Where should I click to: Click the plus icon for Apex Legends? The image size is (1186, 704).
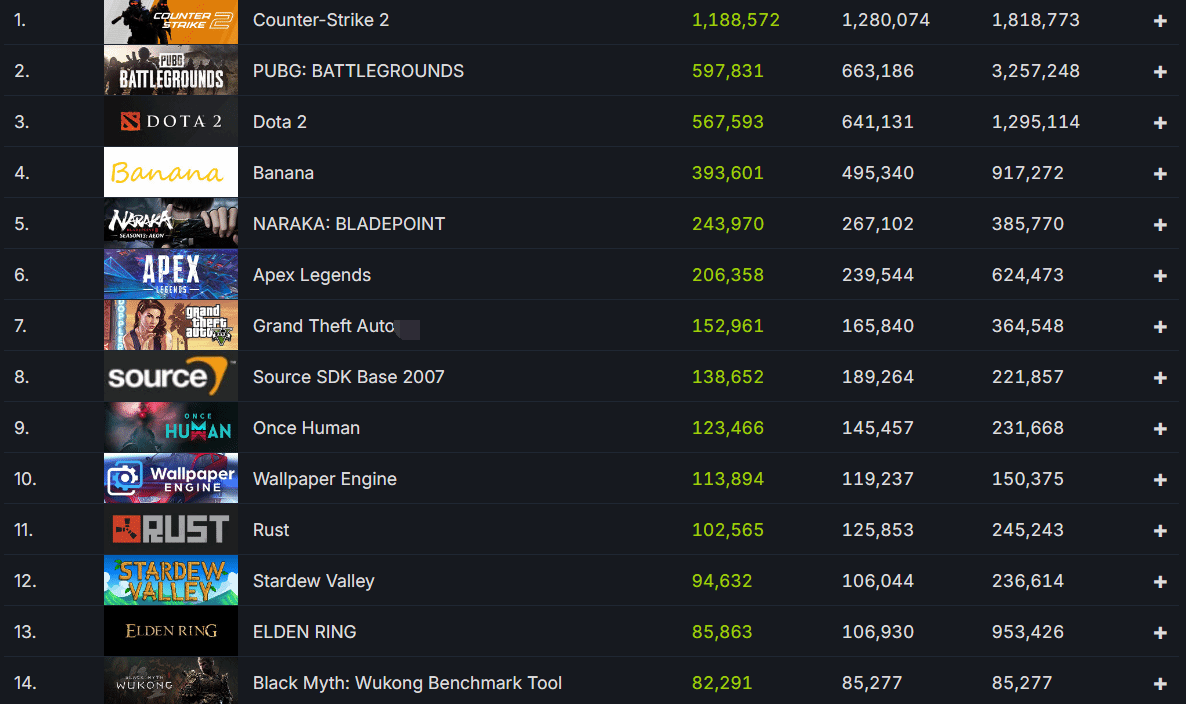click(x=1160, y=276)
